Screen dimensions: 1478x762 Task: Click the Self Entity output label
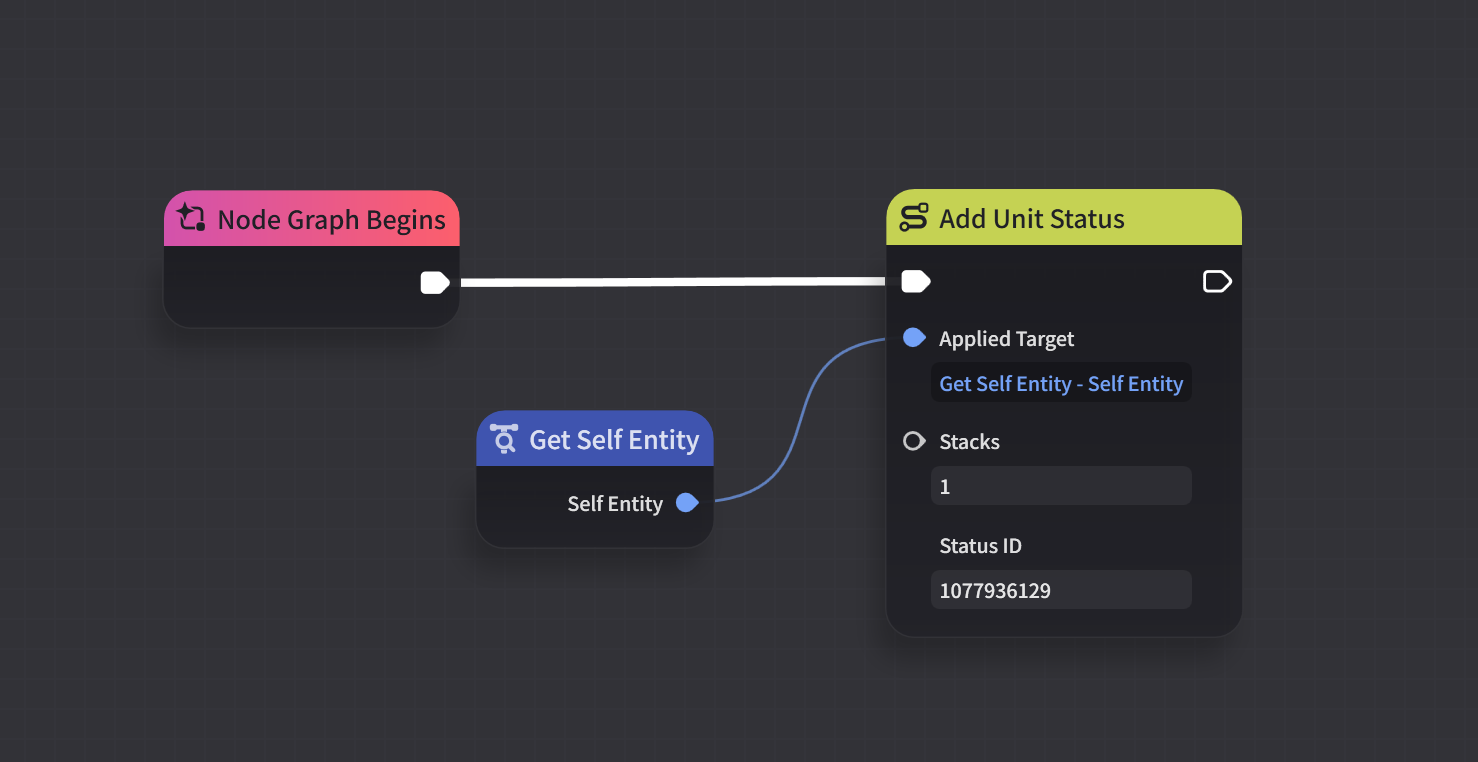point(615,504)
